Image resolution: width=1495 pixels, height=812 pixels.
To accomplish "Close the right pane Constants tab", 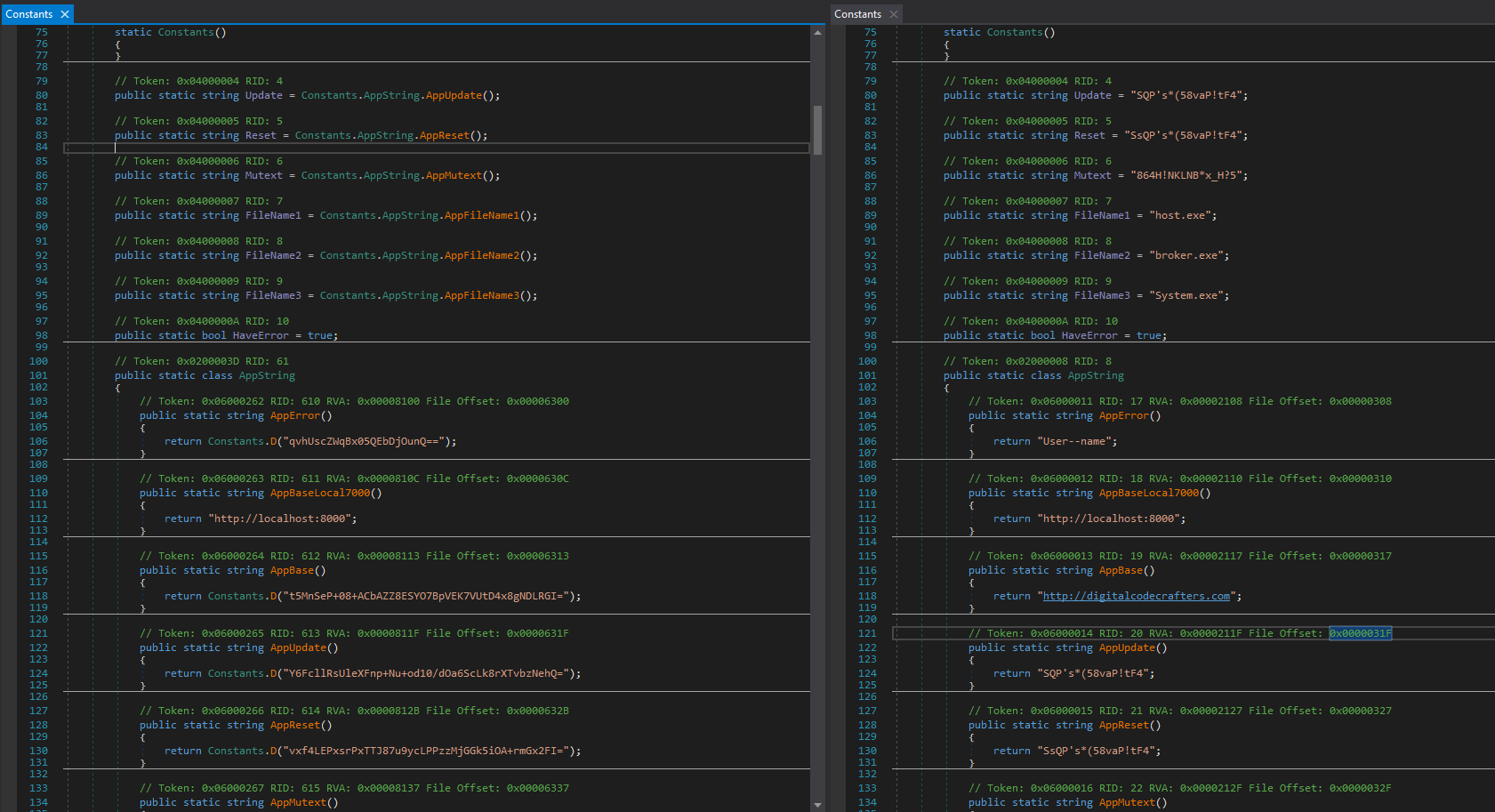I will pos(894,14).
